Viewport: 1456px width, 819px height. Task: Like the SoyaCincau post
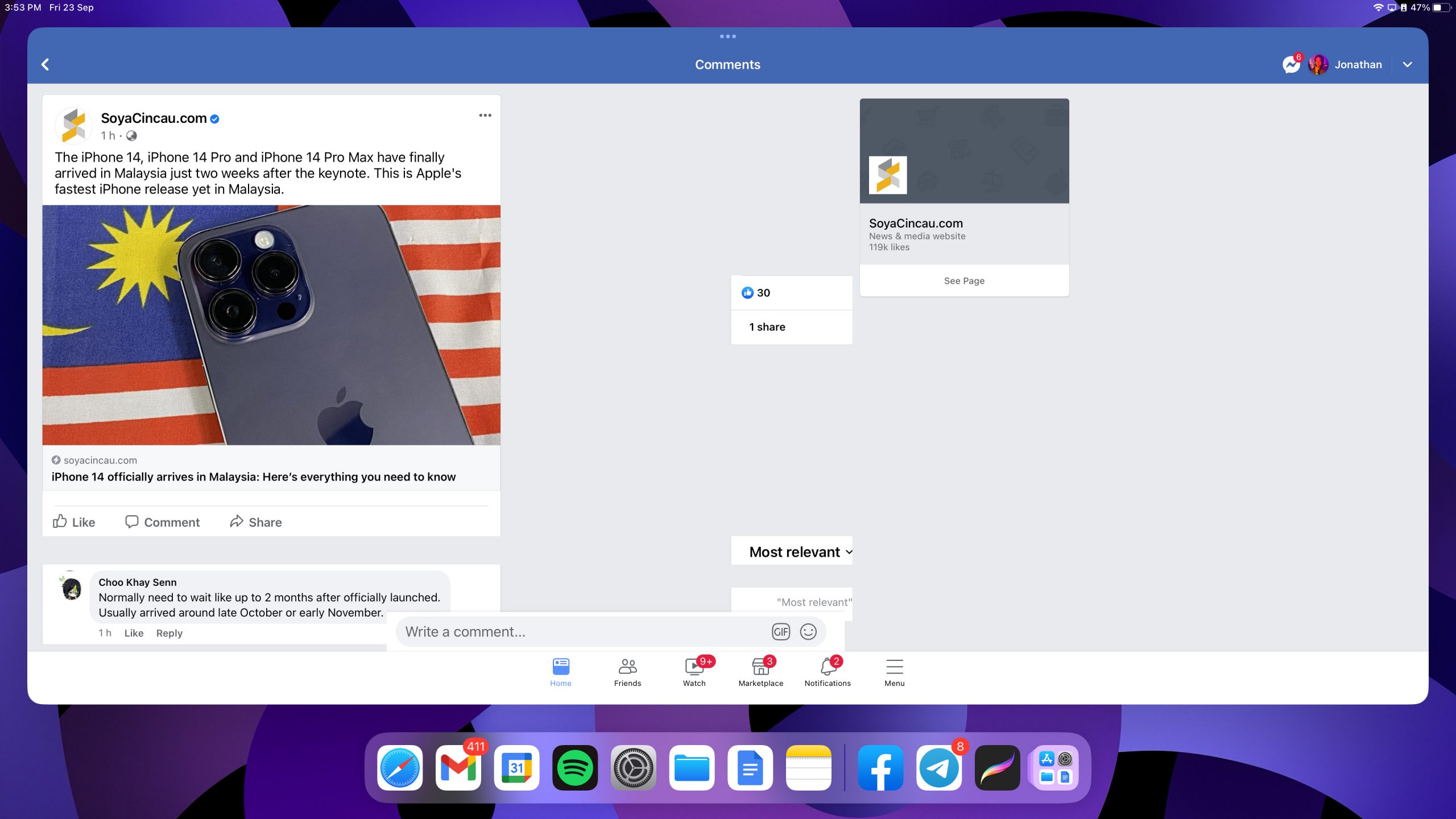click(74, 522)
